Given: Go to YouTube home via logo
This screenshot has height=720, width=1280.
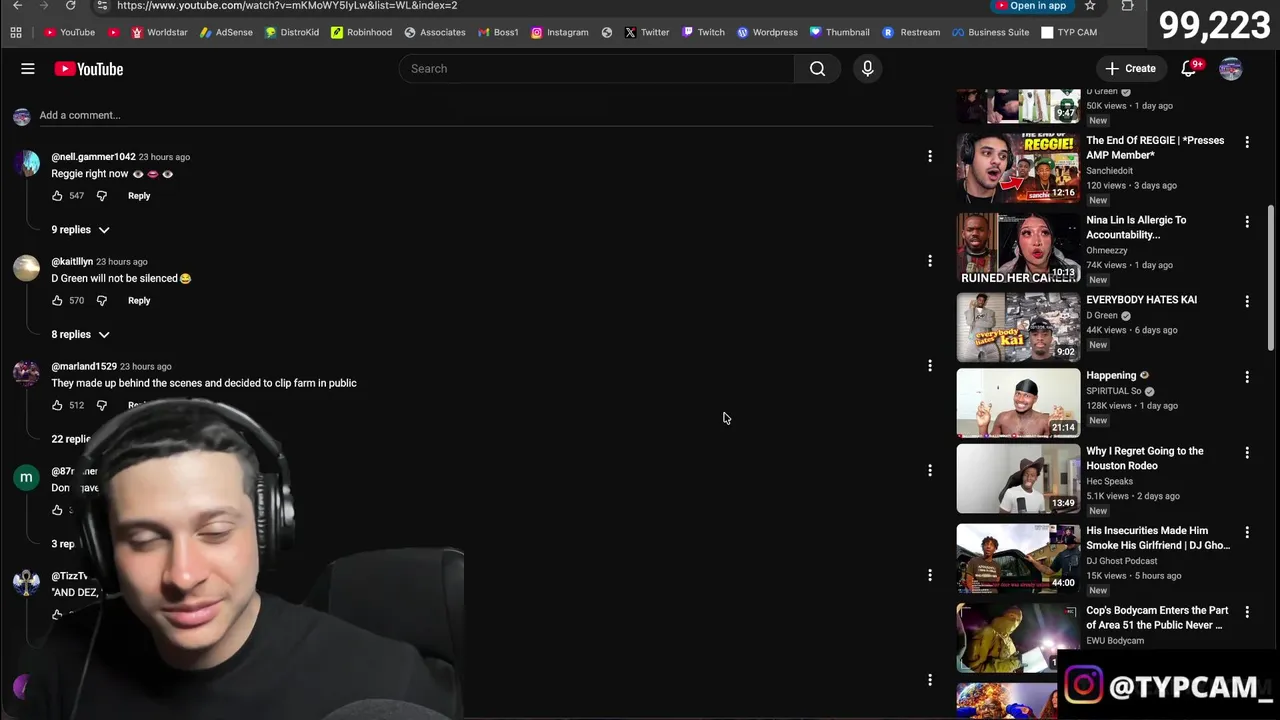Looking at the screenshot, I should point(89,69).
